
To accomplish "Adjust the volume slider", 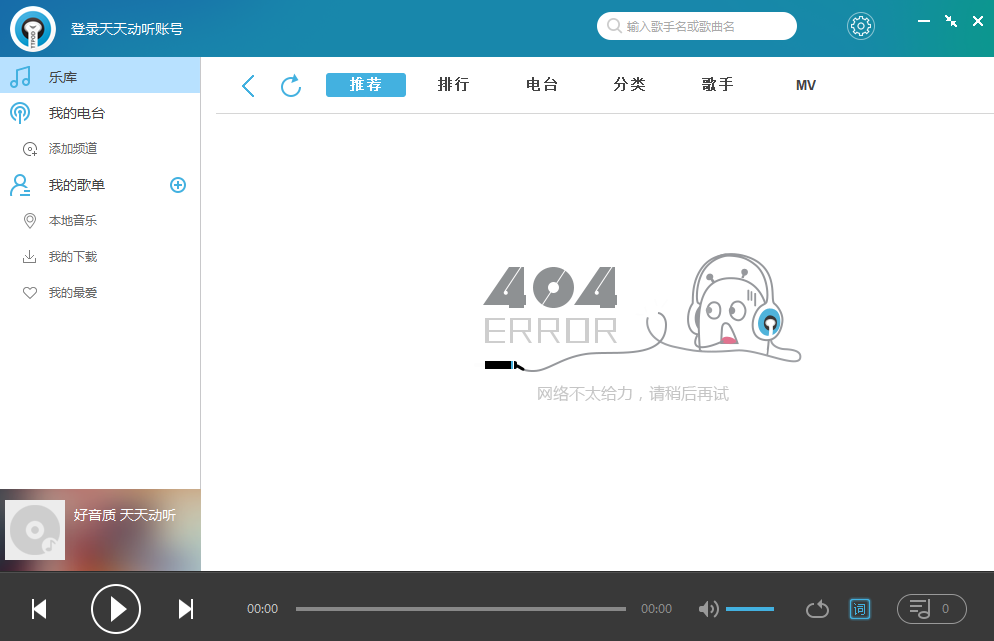I will click(x=749, y=609).
